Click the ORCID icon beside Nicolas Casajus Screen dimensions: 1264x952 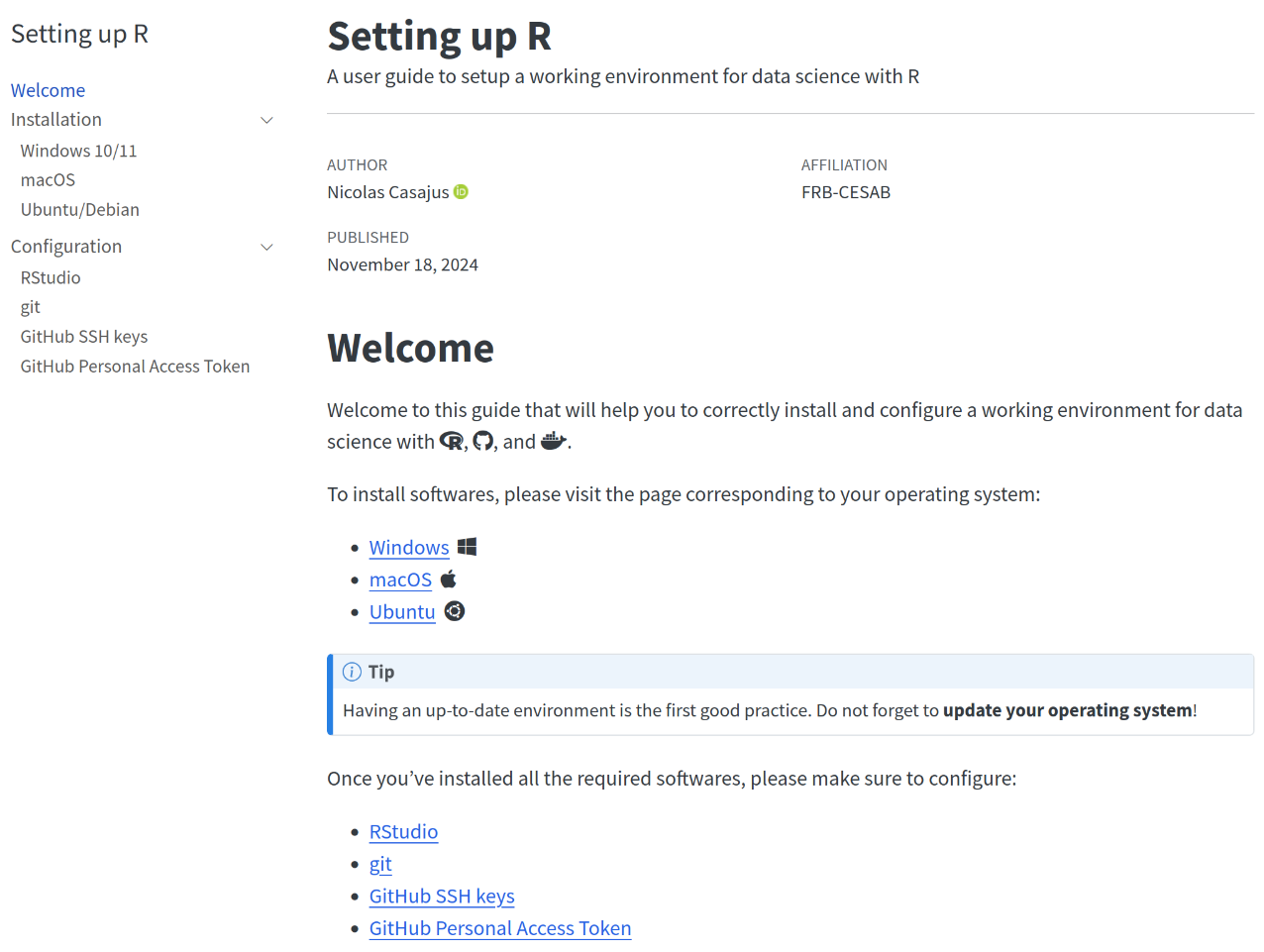(461, 192)
